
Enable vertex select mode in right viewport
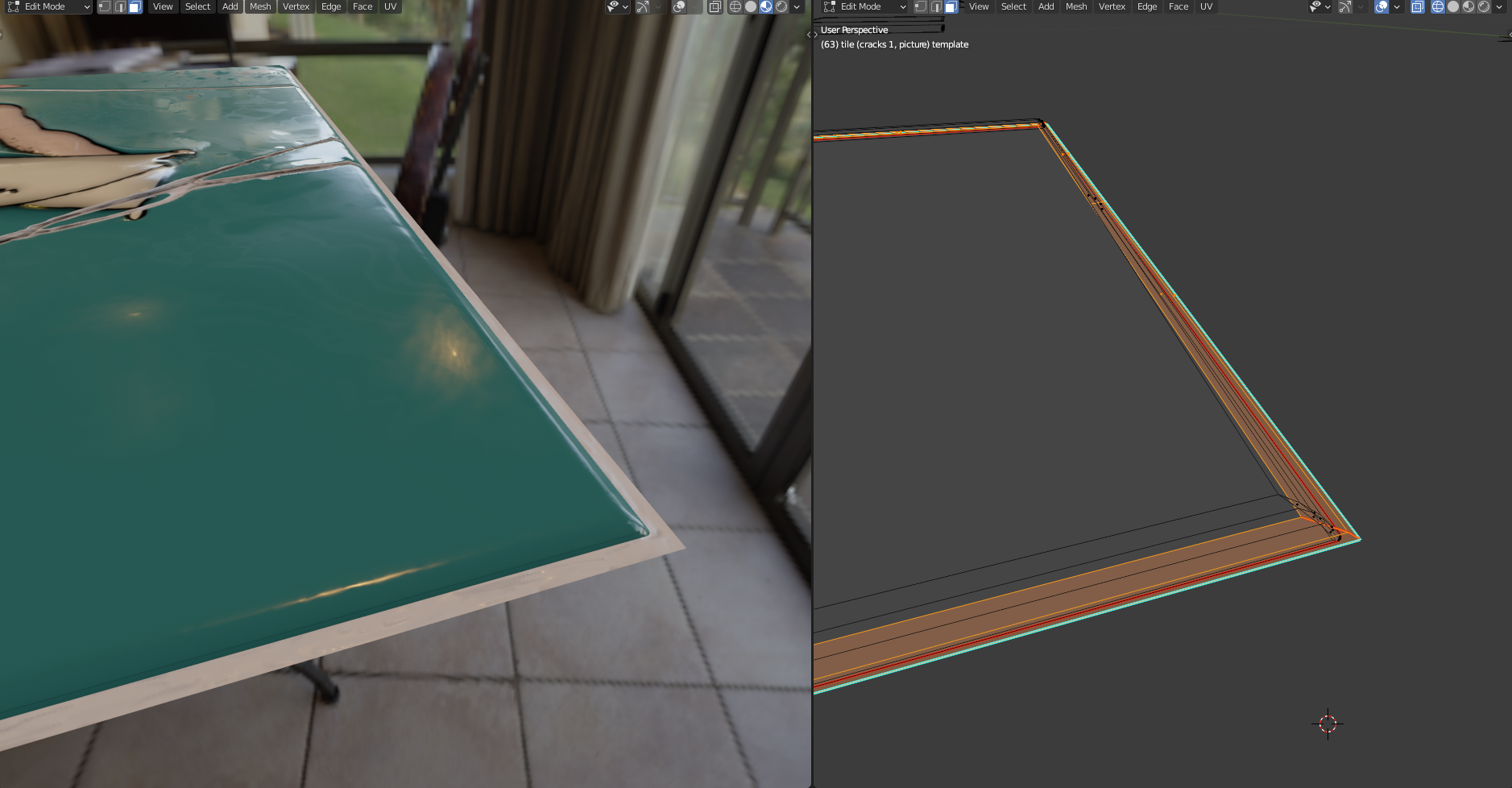[921, 6]
